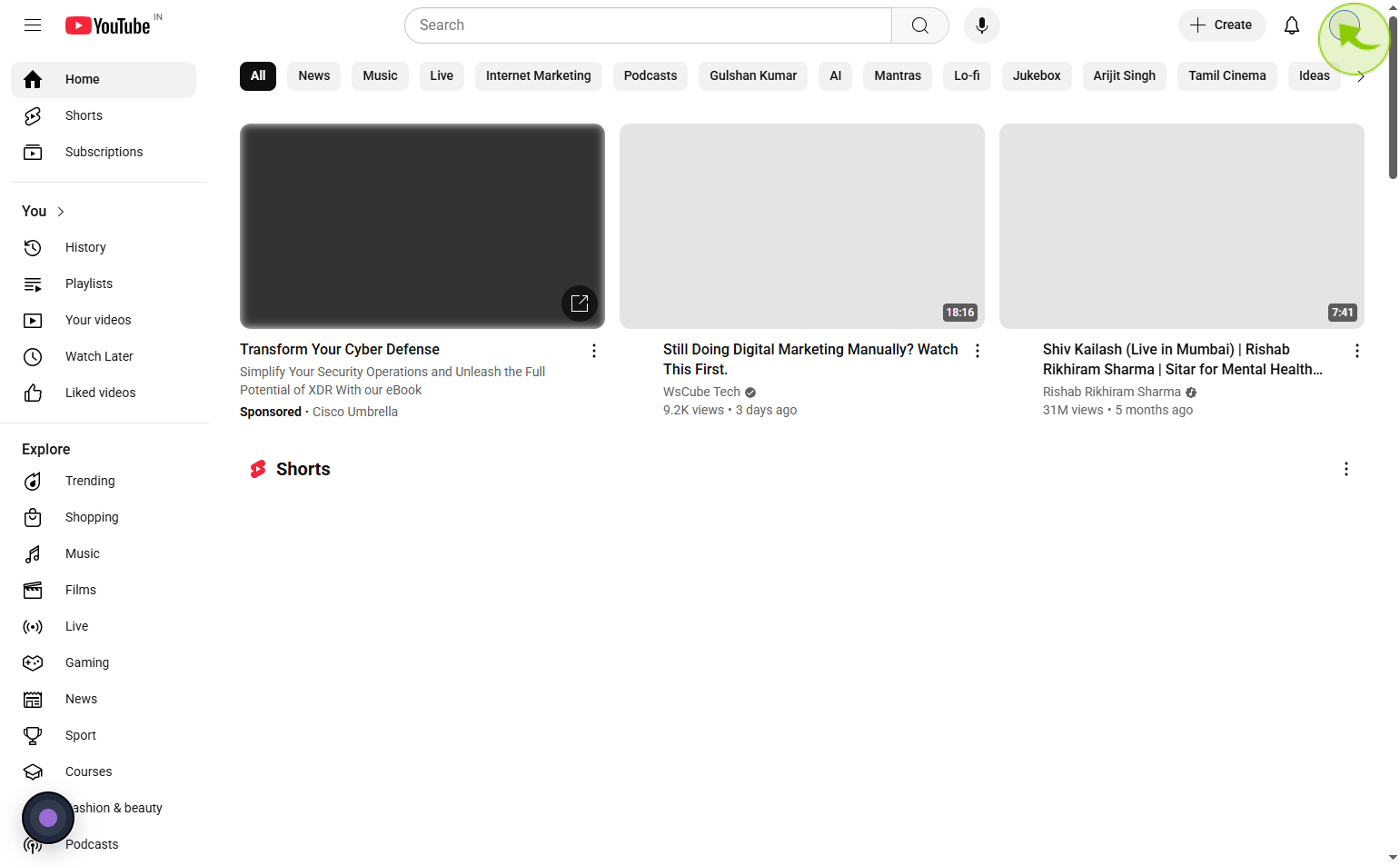The width and height of the screenshot is (1400, 866).
Task: Open the Shorts shelf options menu
Action: (x=1346, y=469)
